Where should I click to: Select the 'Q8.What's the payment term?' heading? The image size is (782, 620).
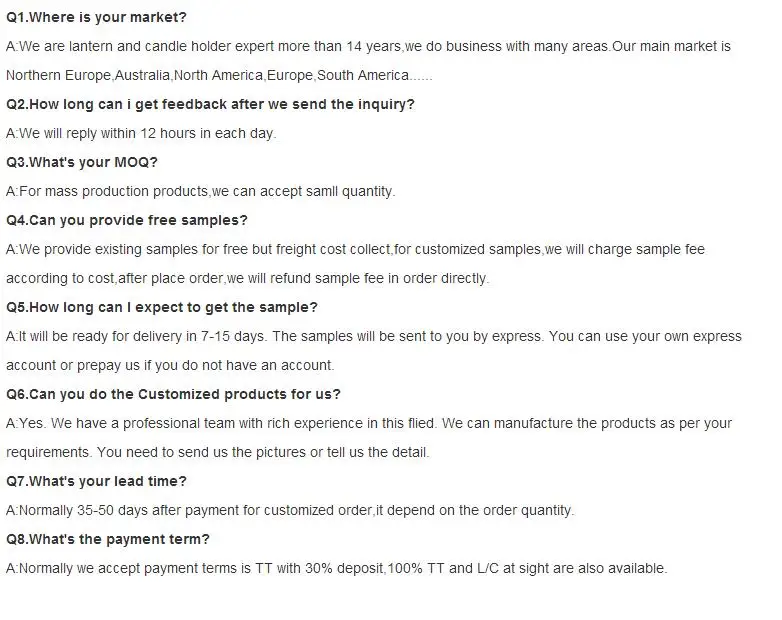(108, 539)
